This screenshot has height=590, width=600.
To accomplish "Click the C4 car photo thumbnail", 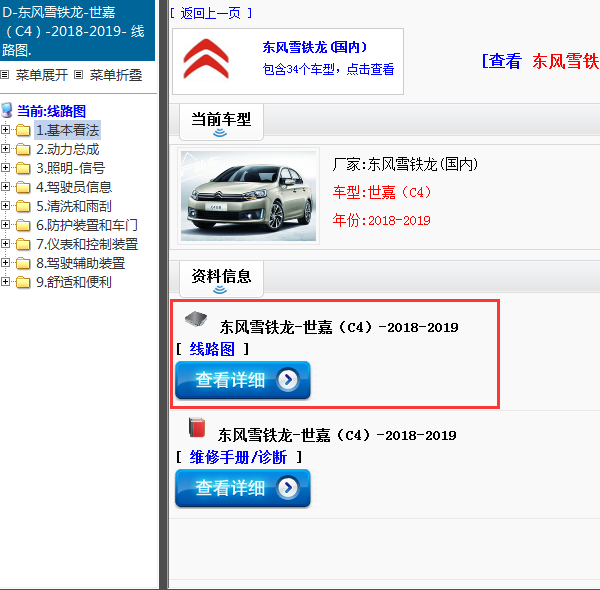I will tap(248, 196).
